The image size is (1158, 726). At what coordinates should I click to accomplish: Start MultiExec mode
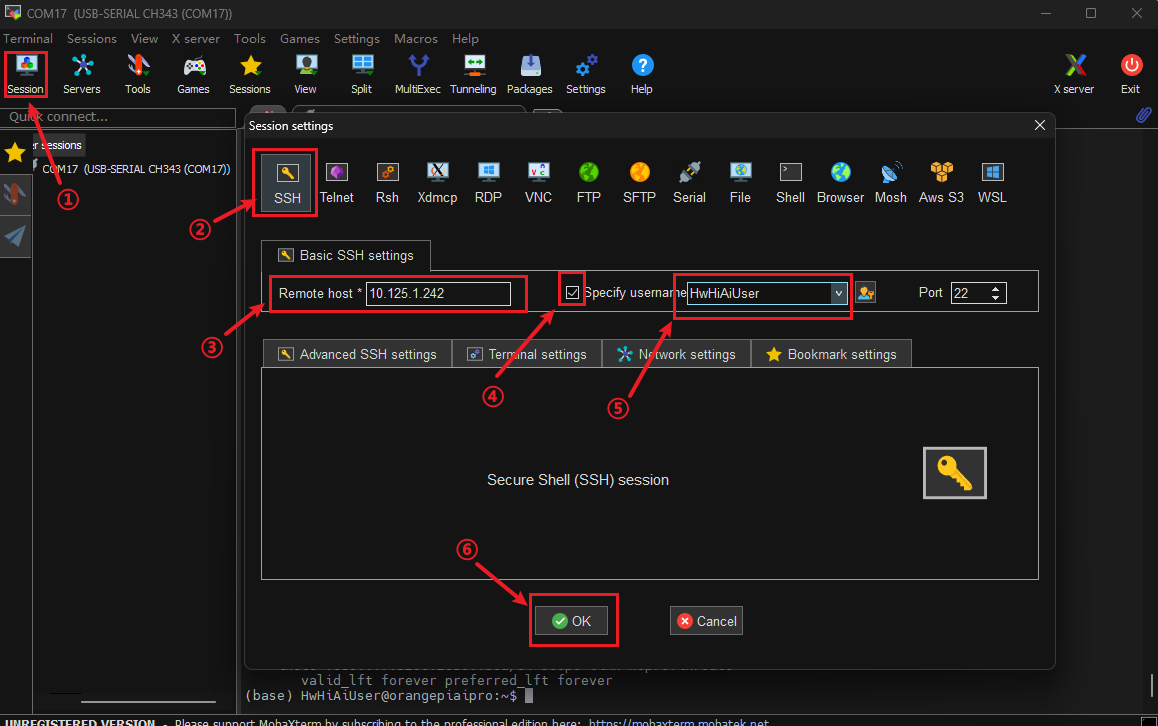pos(418,75)
